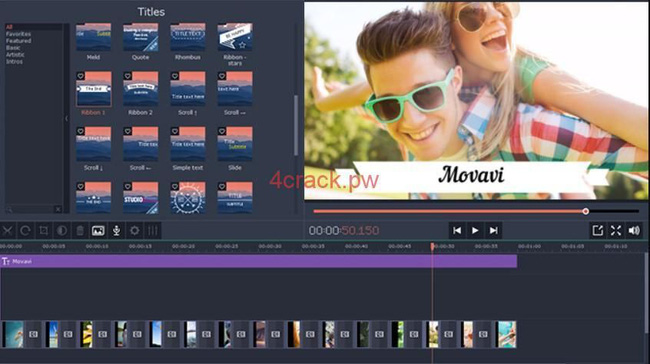This screenshot has height=364, width=650.
Task: Toggle favorite heart on Slide title
Action: (x=222, y=131)
